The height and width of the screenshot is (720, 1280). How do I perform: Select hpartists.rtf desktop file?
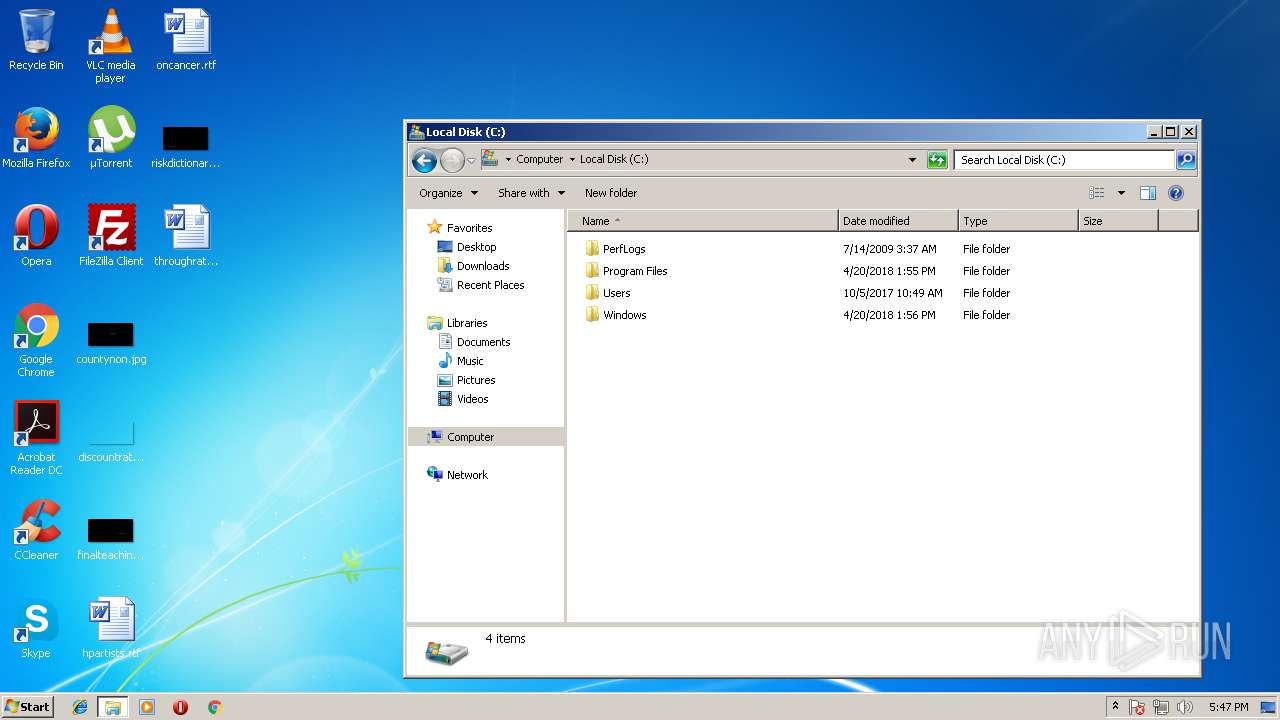point(111,628)
